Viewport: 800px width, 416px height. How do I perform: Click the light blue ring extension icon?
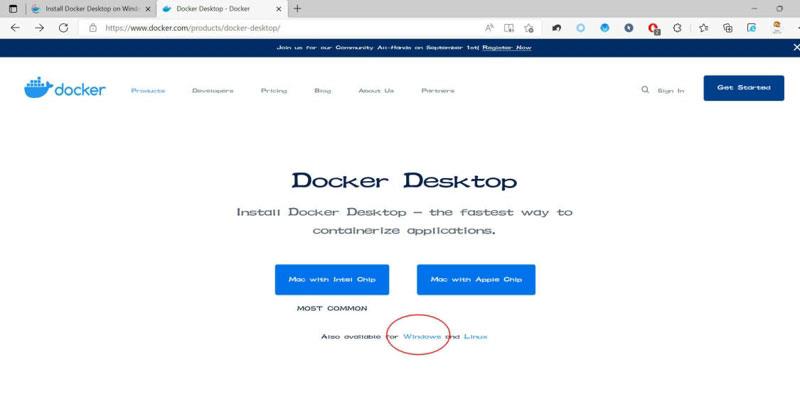(x=581, y=28)
